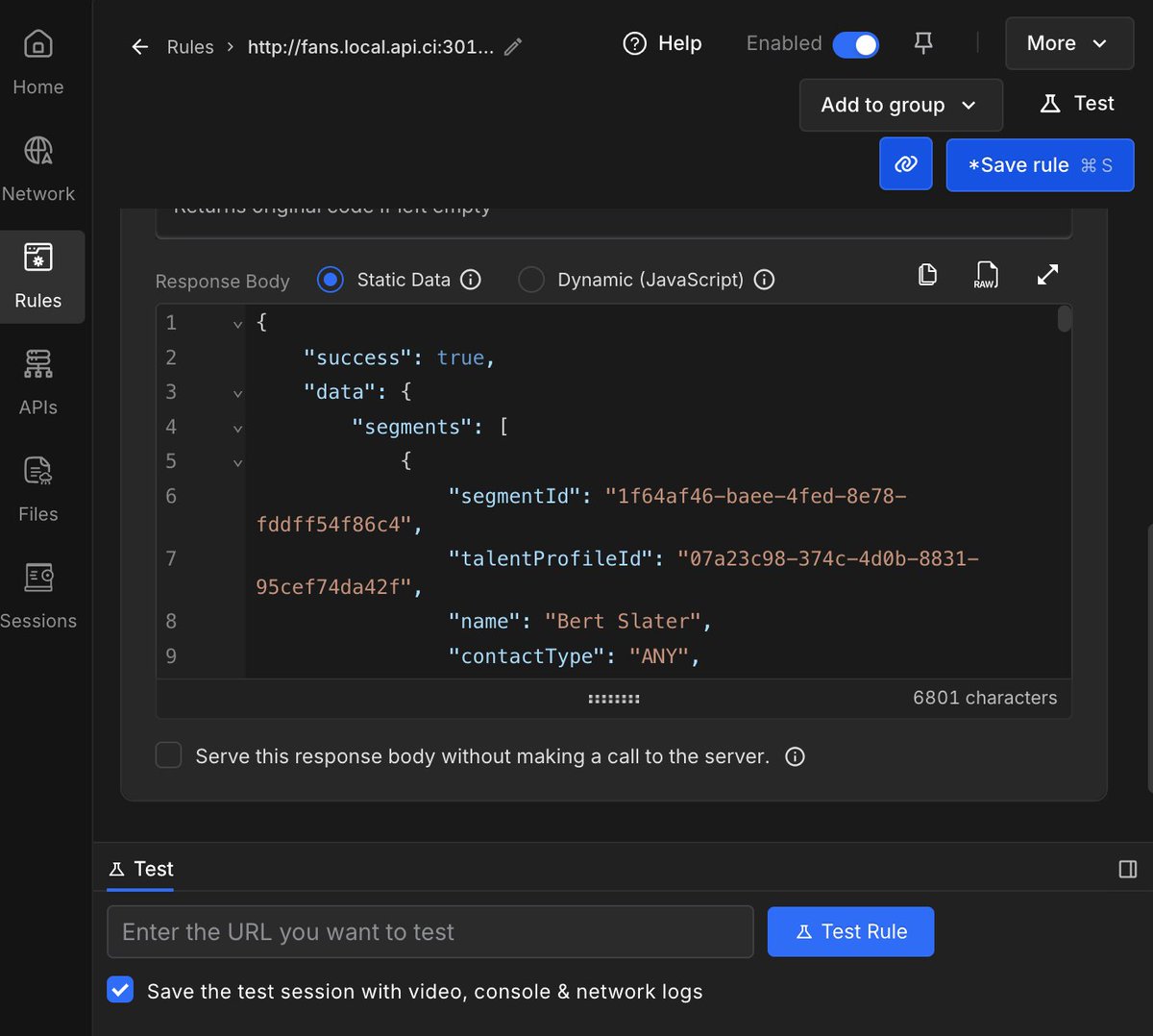The height and width of the screenshot is (1036, 1153).
Task: Pin the rule with the pin icon
Action: [923, 43]
